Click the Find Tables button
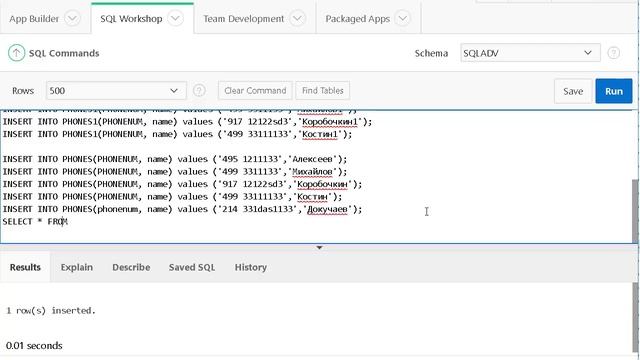This screenshot has width=640, height=360. tap(322, 91)
